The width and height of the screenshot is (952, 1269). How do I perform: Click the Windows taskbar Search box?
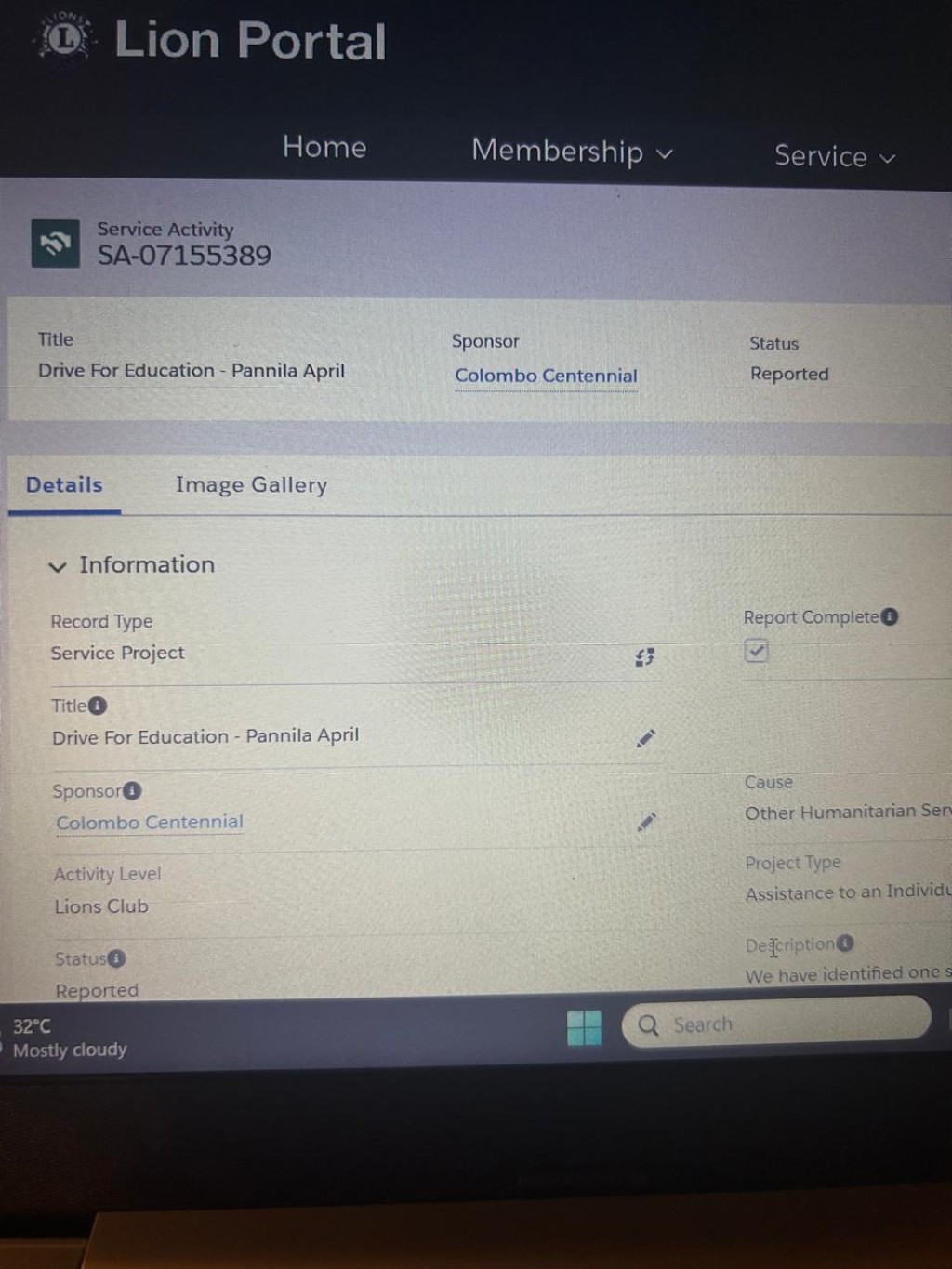tap(776, 1023)
